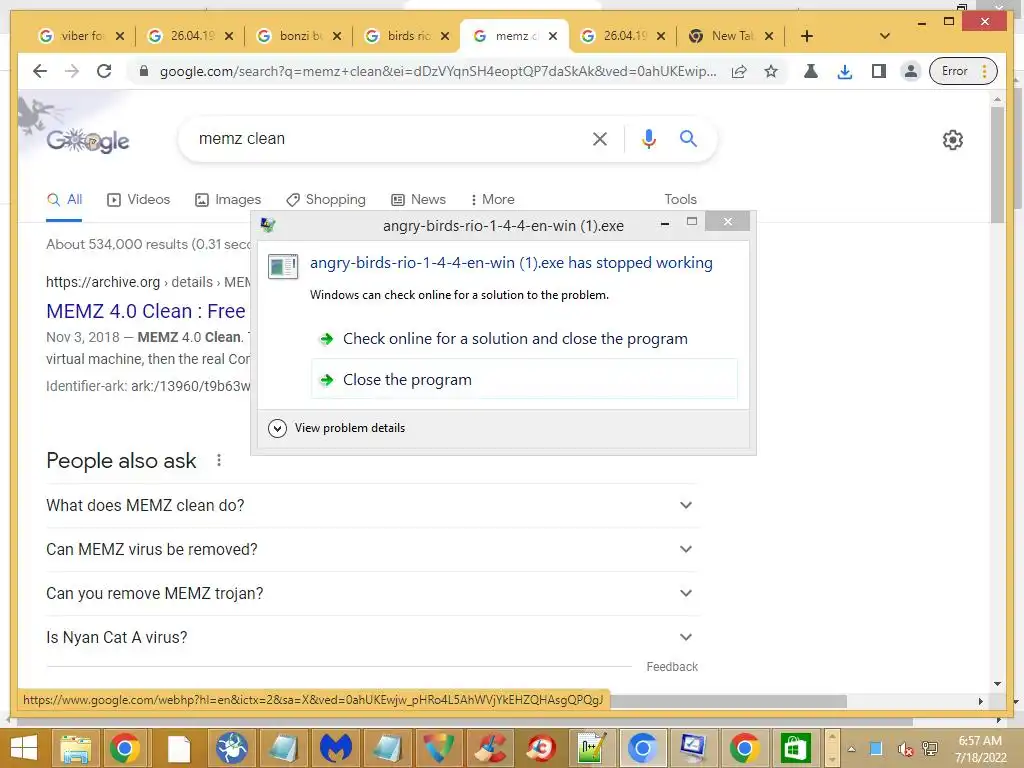Go back to previous page in Chrome
This screenshot has width=1024, height=768.
40,71
